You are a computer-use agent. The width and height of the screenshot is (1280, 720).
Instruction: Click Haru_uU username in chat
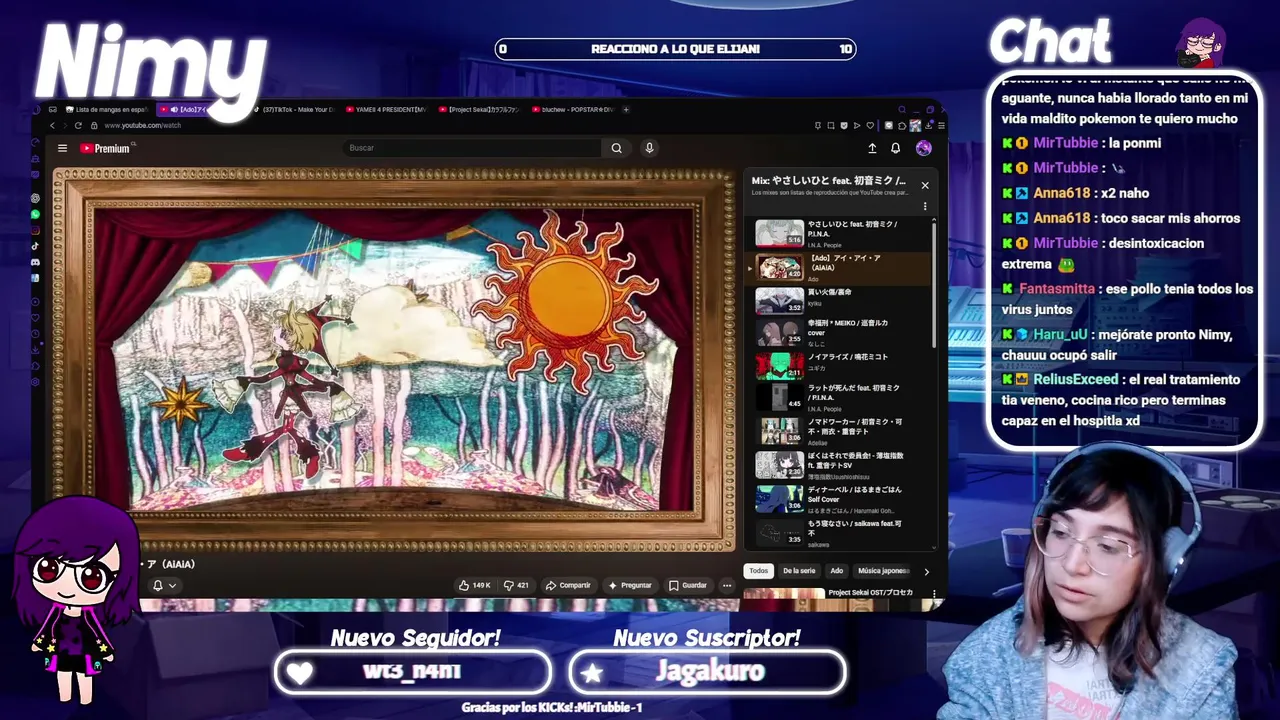tap(1060, 335)
